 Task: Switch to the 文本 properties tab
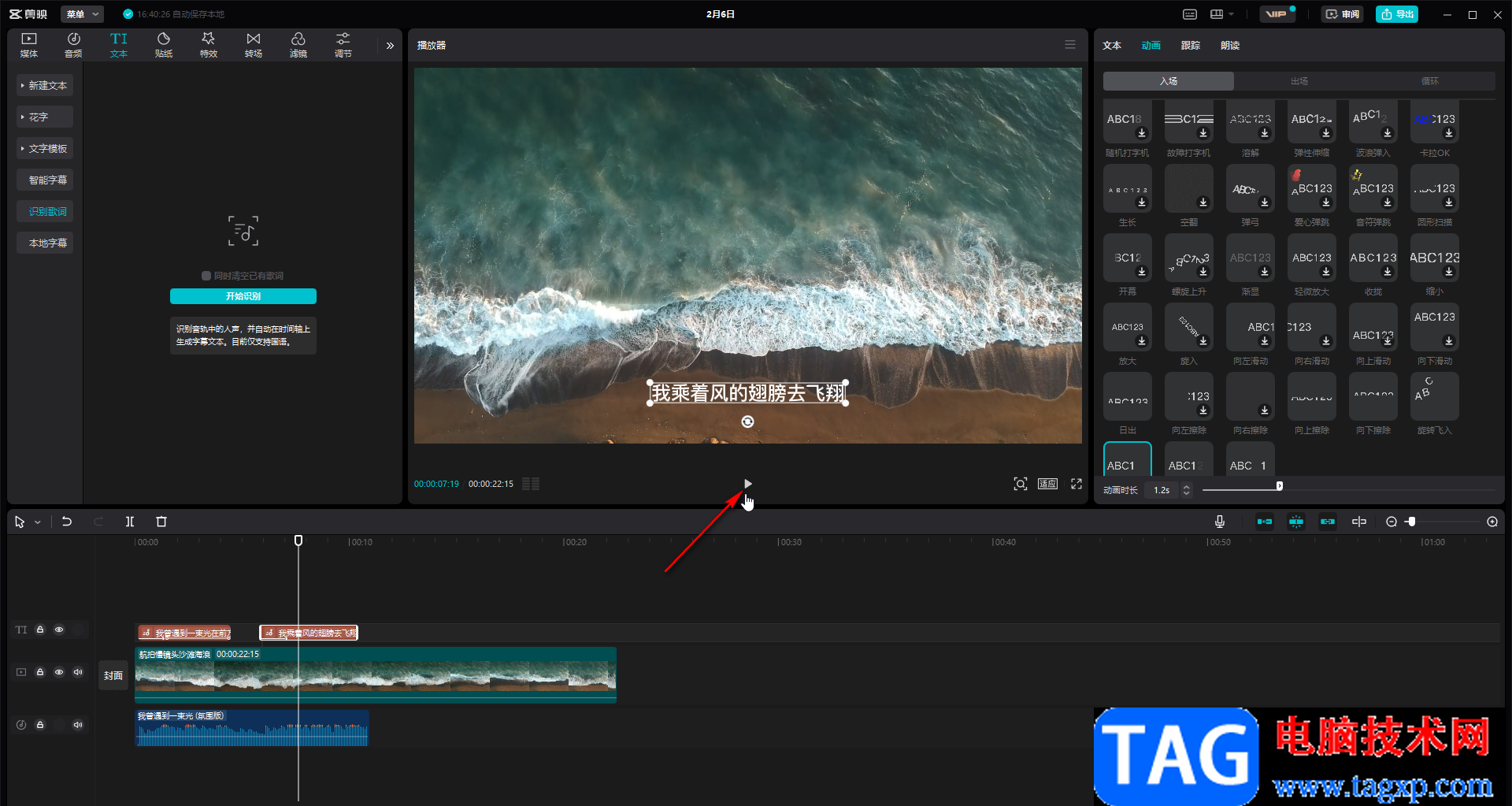[1112, 46]
